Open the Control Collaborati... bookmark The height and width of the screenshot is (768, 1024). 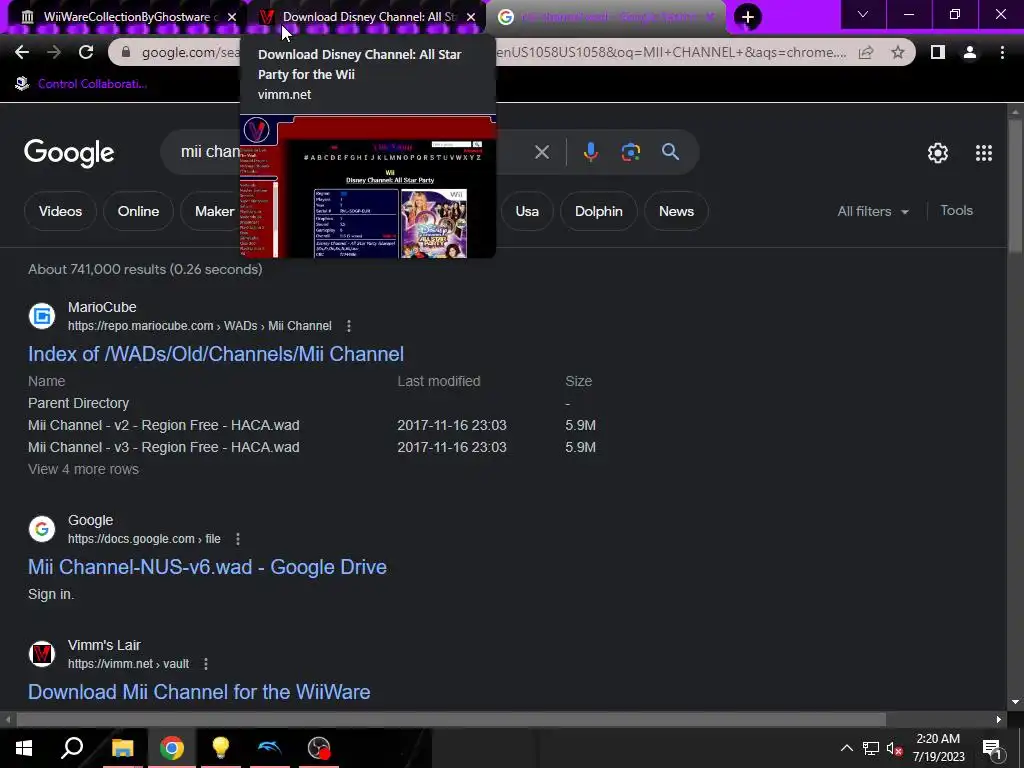[80, 84]
